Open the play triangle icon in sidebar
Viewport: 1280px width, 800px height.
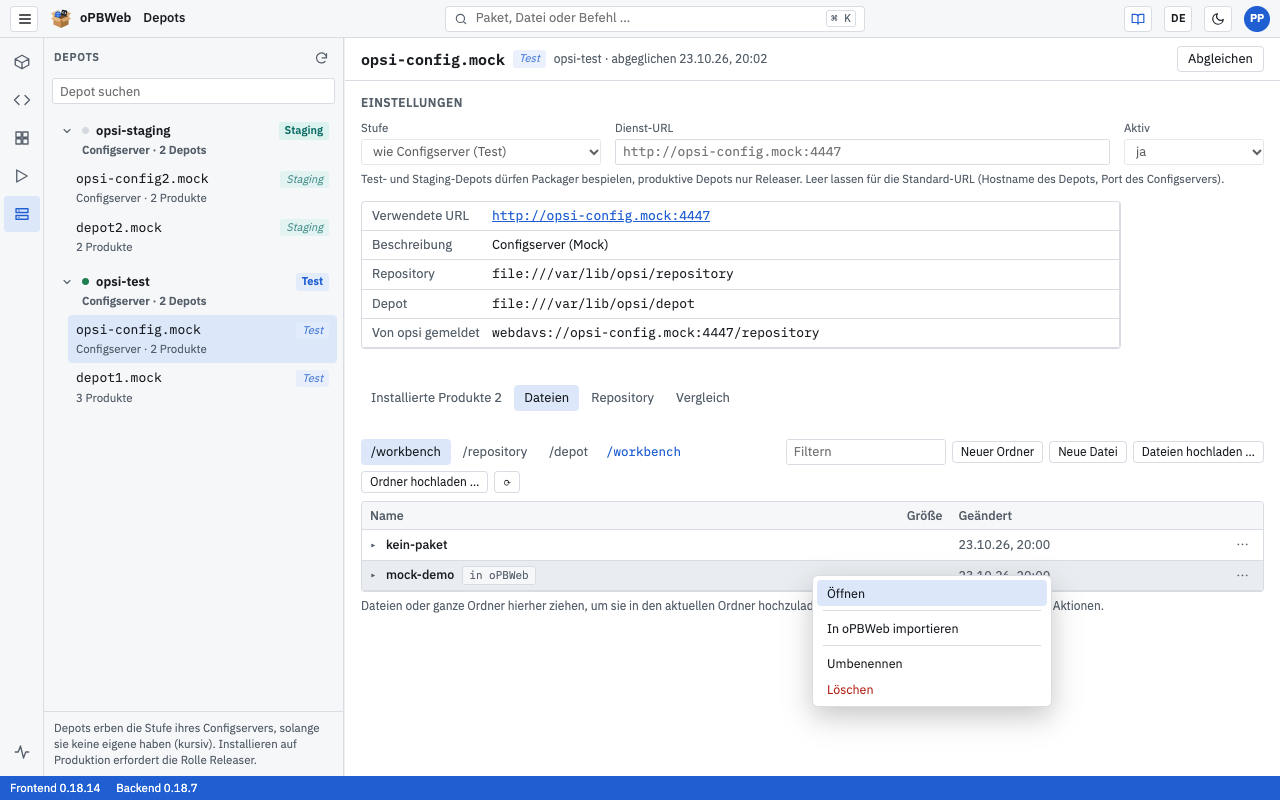coord(22,176)
